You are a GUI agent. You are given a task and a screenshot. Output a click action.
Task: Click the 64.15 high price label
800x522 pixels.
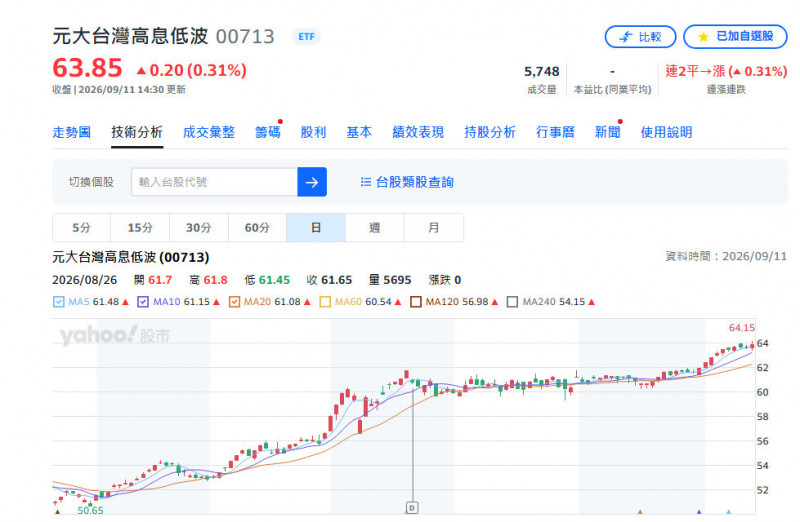pos(741,328)
